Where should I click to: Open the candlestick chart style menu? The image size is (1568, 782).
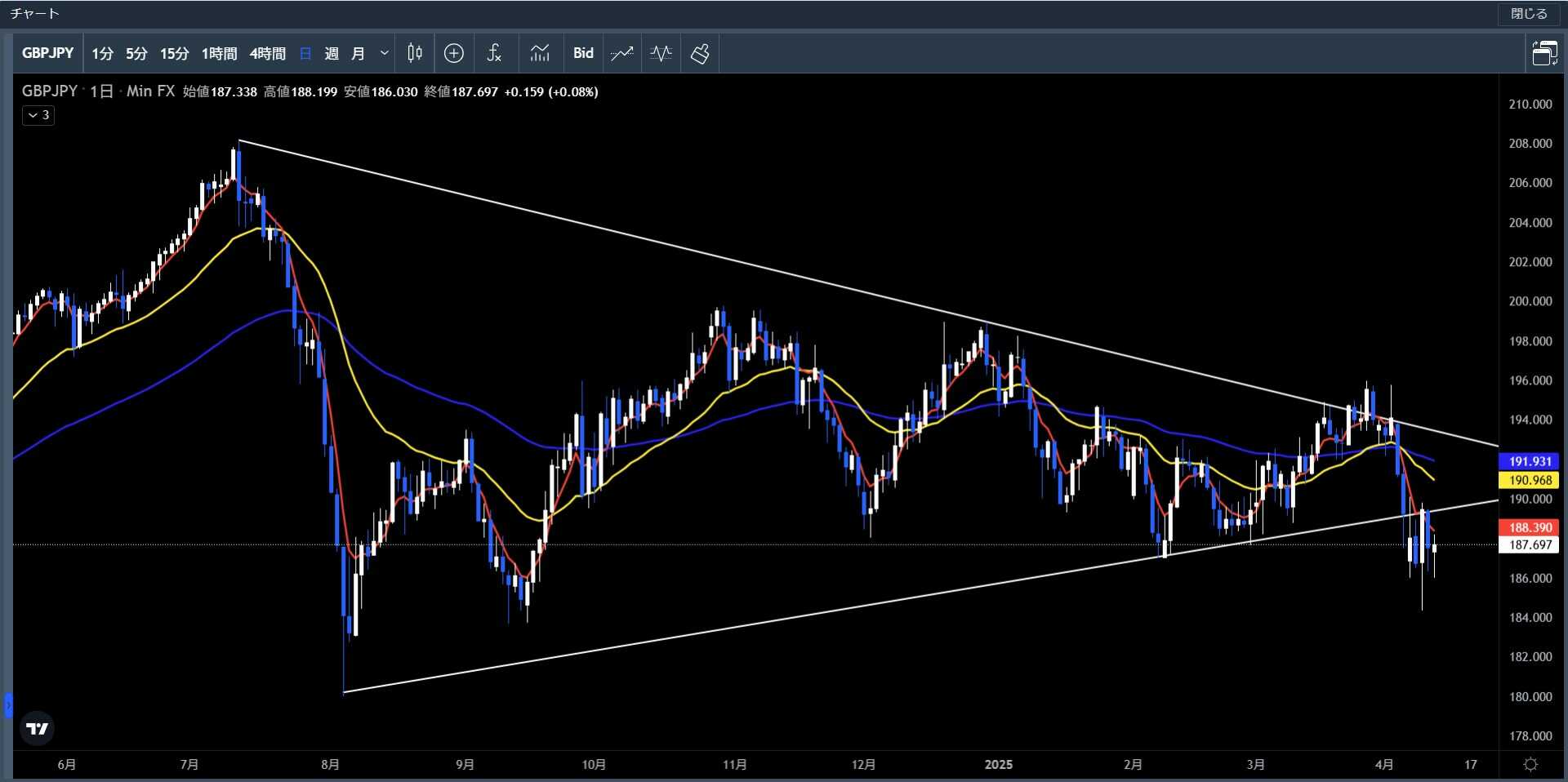point(415,53)
